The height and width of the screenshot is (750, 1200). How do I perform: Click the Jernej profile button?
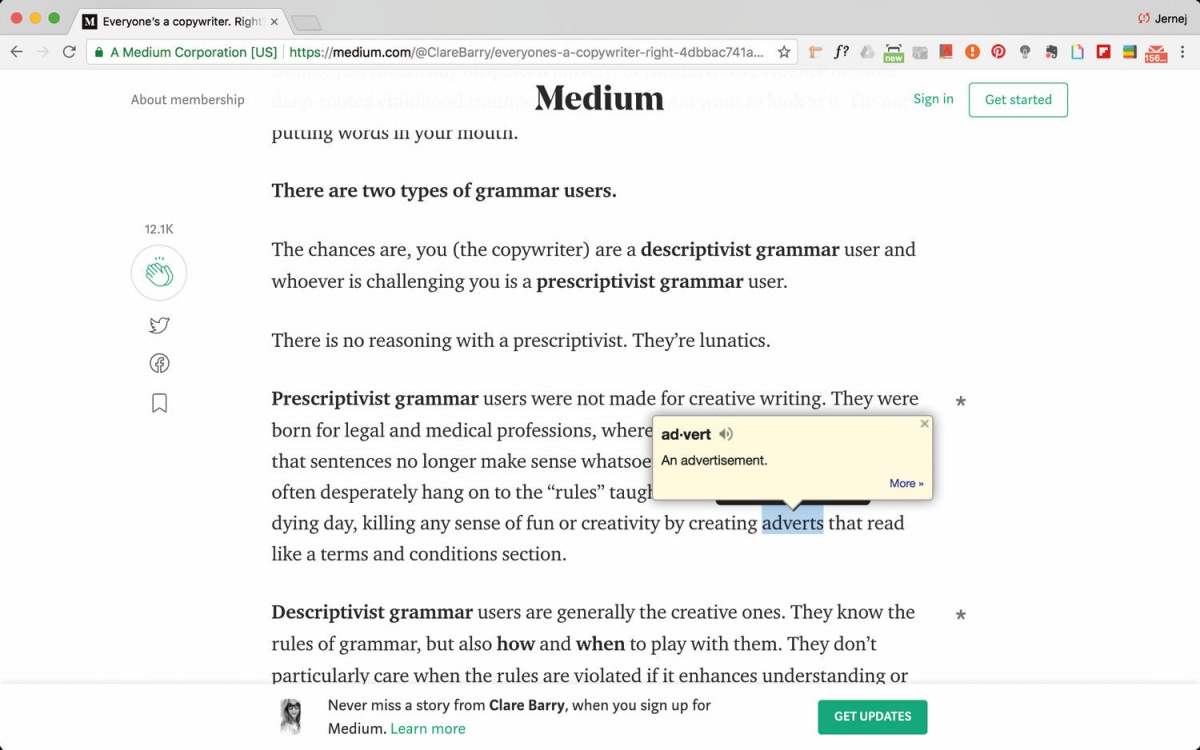point(1162,18)
